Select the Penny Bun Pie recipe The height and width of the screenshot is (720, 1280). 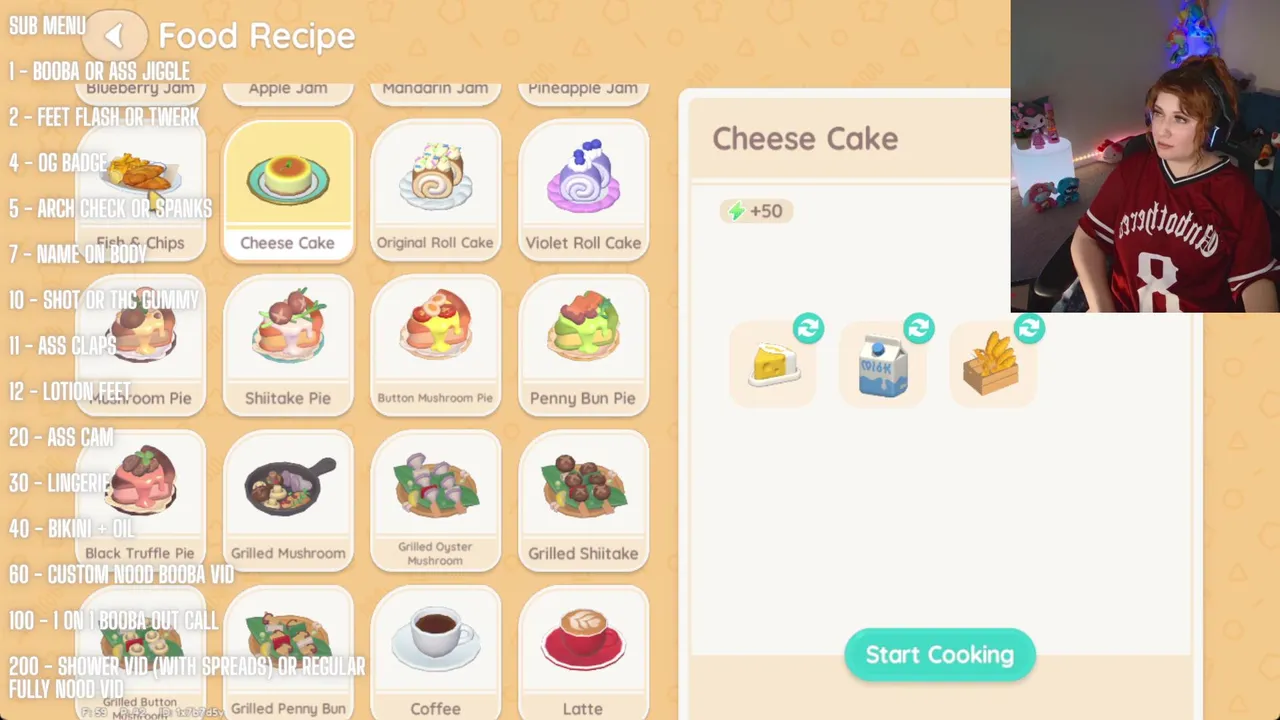click(x=583, y=346)
